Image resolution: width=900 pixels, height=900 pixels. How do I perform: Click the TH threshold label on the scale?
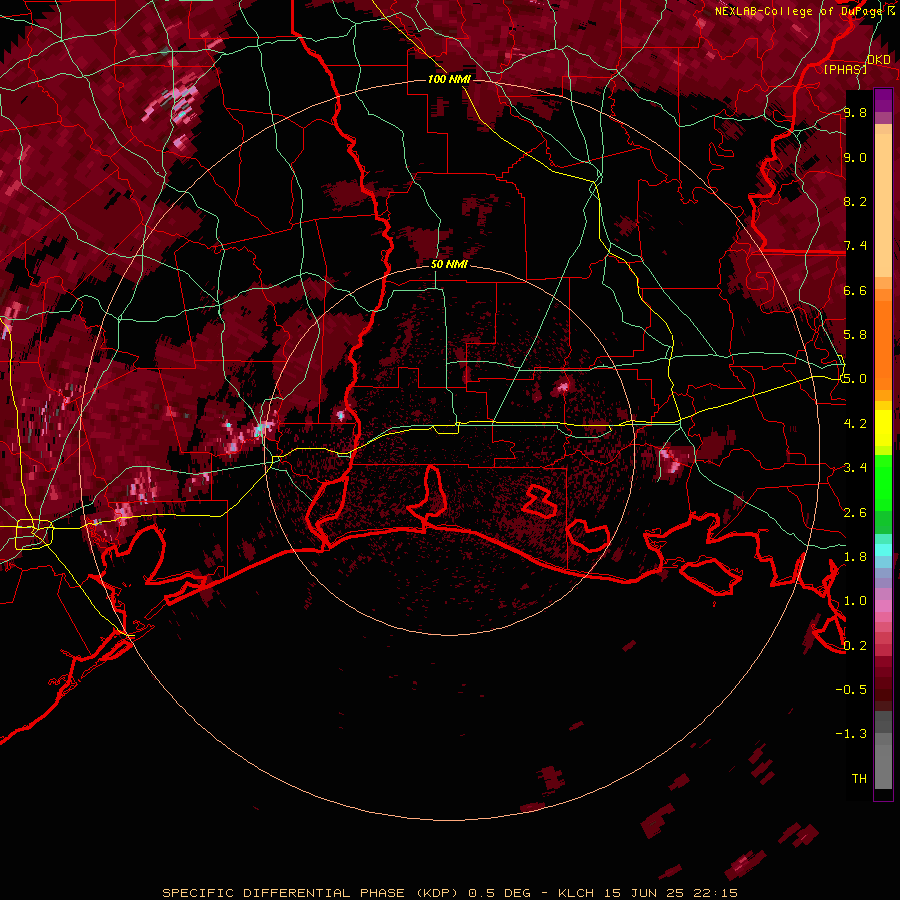859,779
